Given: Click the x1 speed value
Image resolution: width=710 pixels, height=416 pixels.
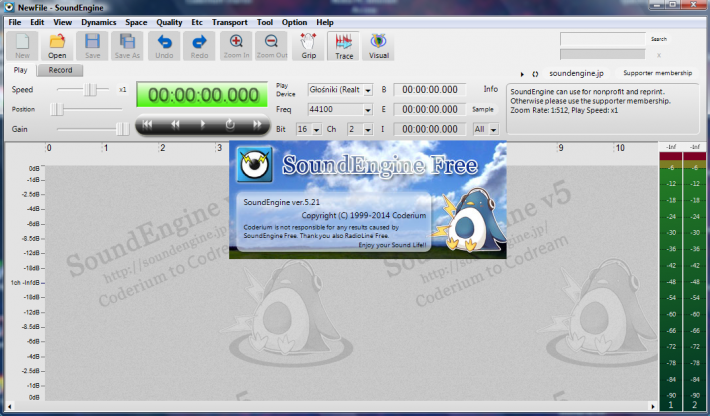Looking at the screenshot, I should pos(122,90).
